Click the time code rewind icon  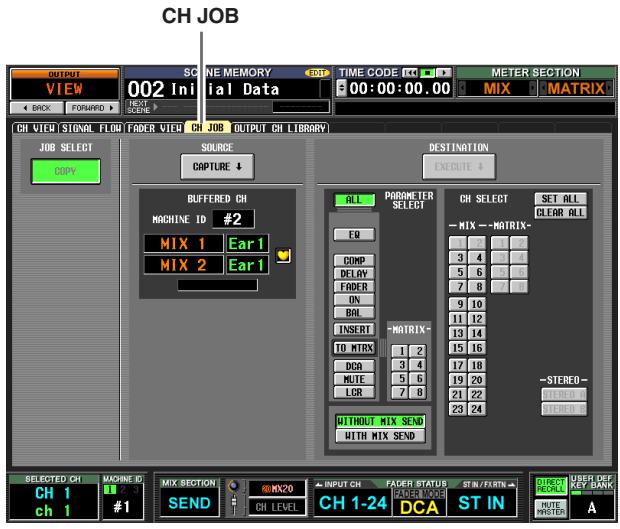409,73
